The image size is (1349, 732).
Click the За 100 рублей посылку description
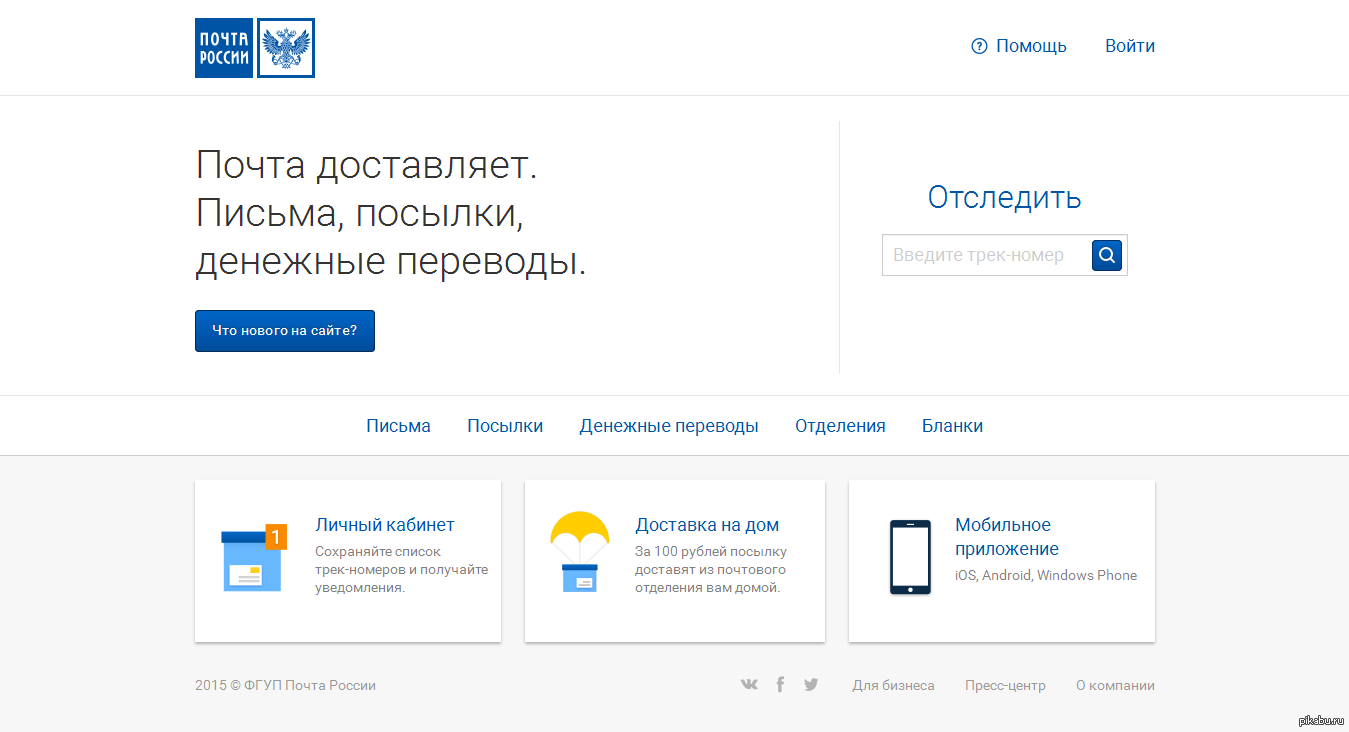pyautogui.click(x=711, y=569)
